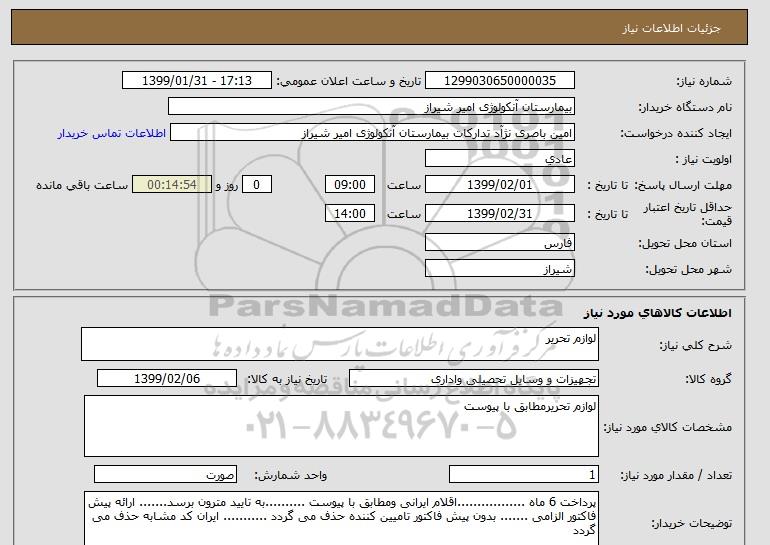The width and height of the screenshot is (770, 545).
Task: Click the quantity field showing 1
Action: click(523, 474)
